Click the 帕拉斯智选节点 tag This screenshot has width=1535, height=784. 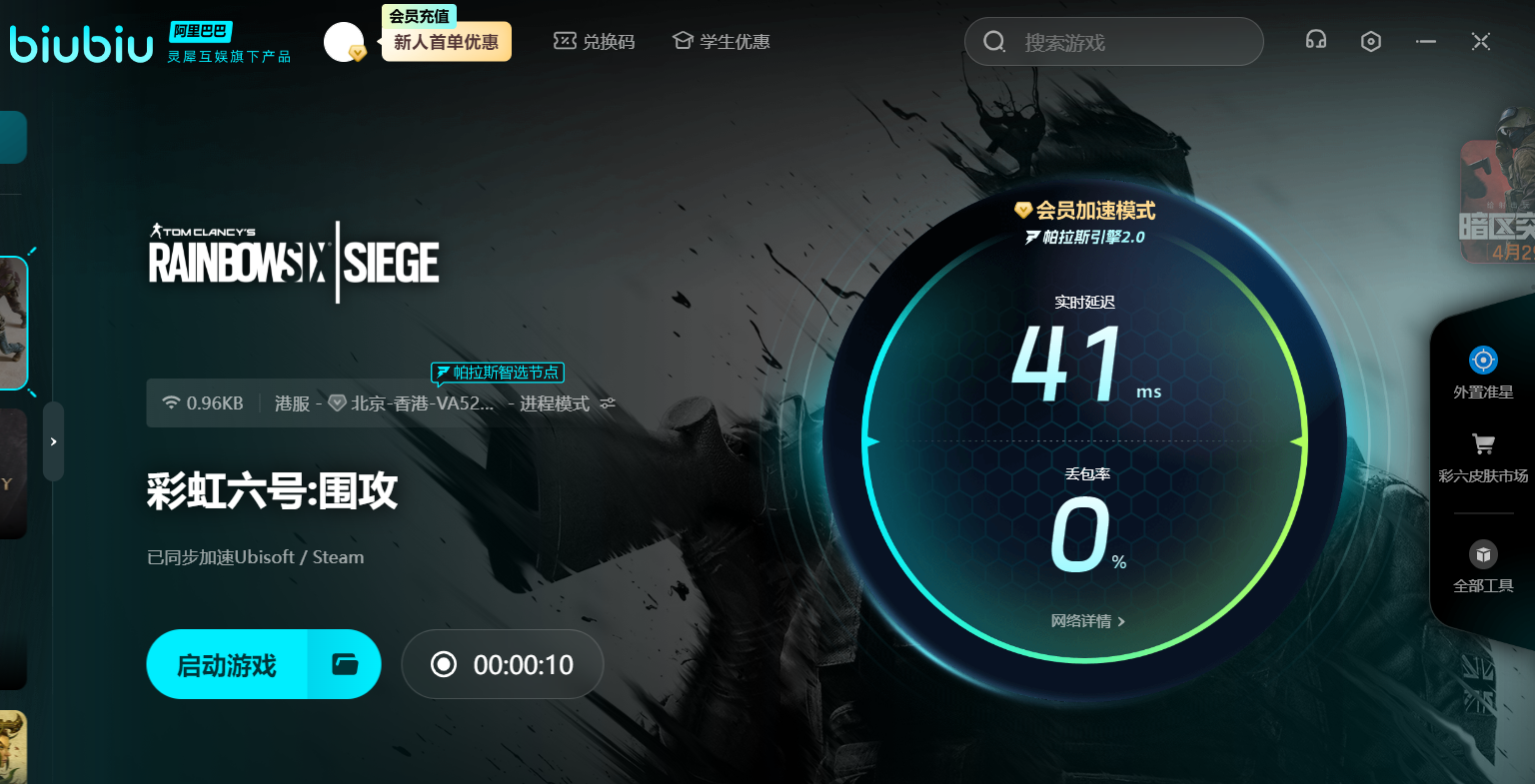pyautogui.click(x=498, y=373)
